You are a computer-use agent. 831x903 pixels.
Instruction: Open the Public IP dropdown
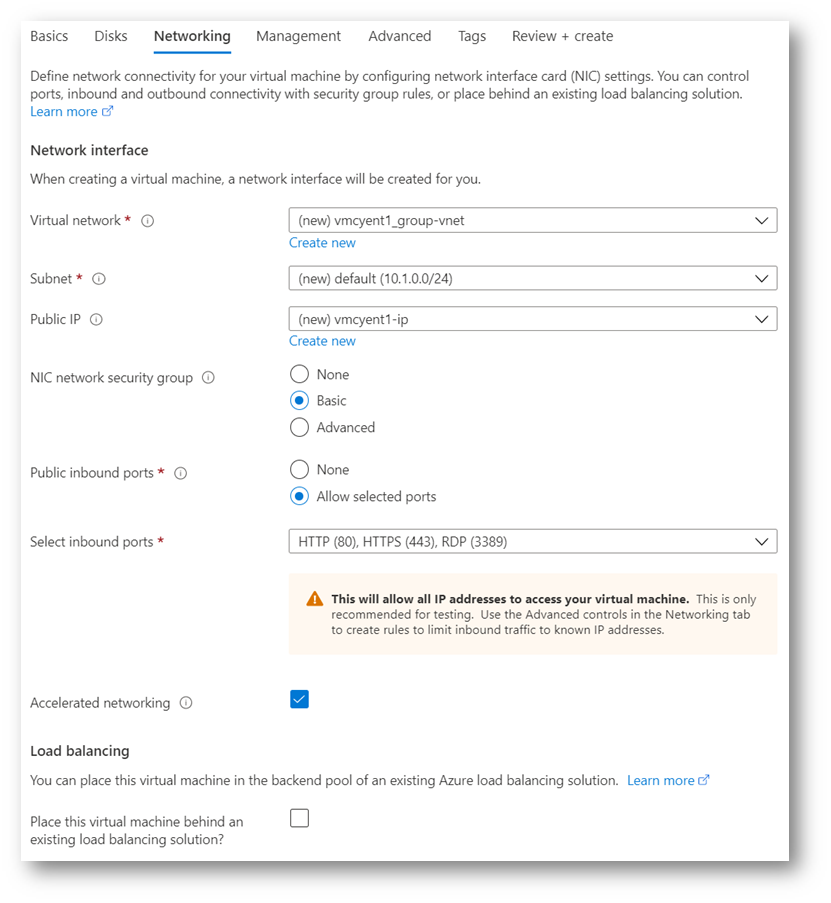coord(532,319)
